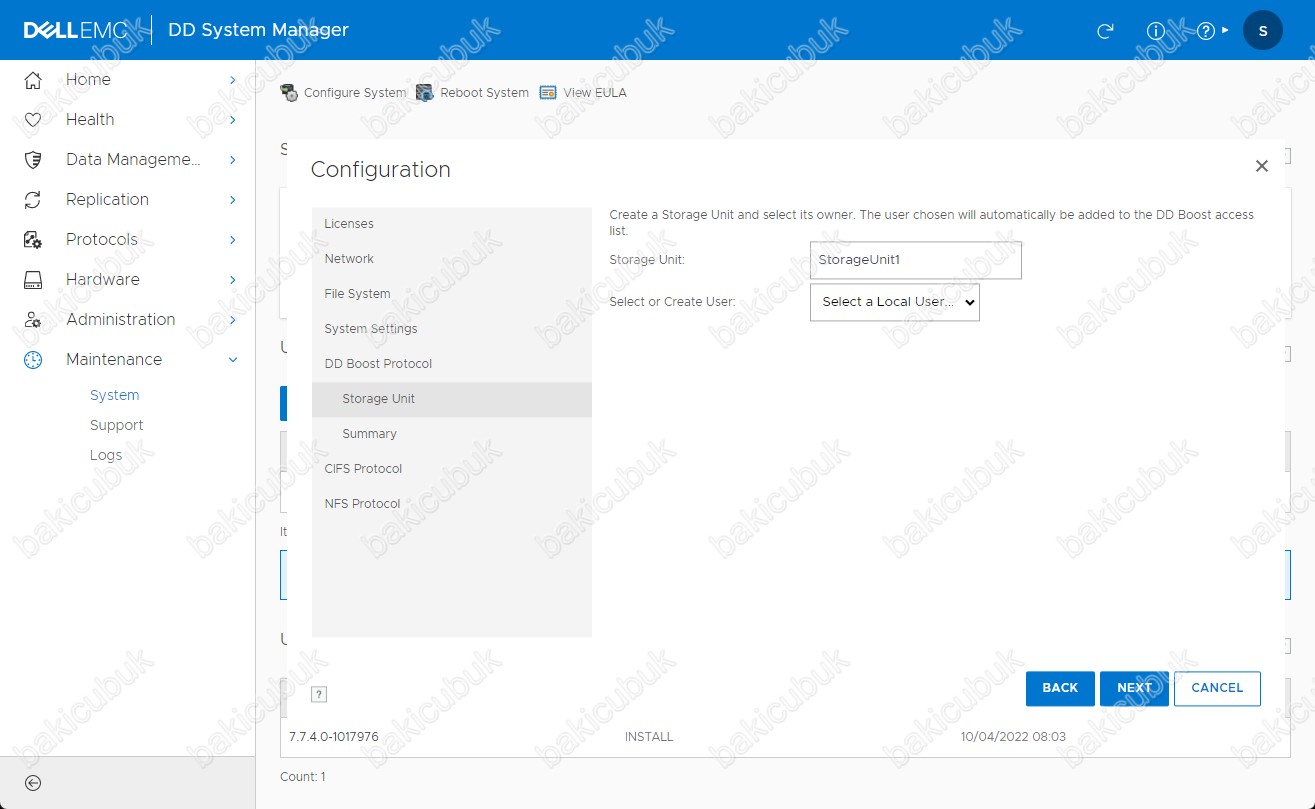Expand the Data Management chevron
Viewport: 1315px width, 809px height.
click(232, 160)
